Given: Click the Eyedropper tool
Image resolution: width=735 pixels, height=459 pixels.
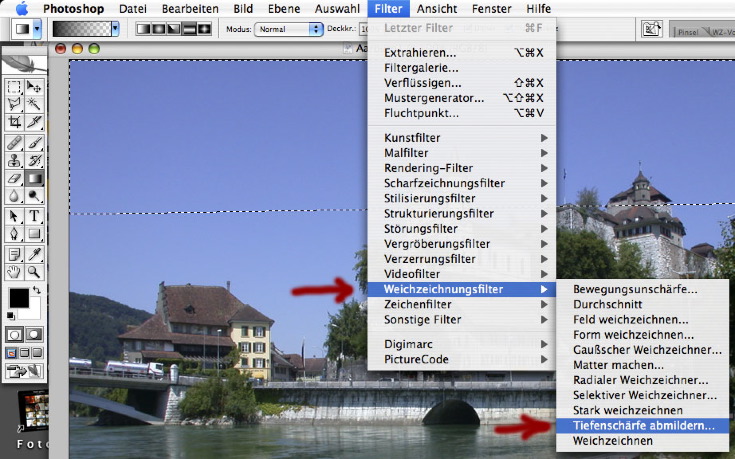Looking at the screenshot, I should (x=35, y=253).
